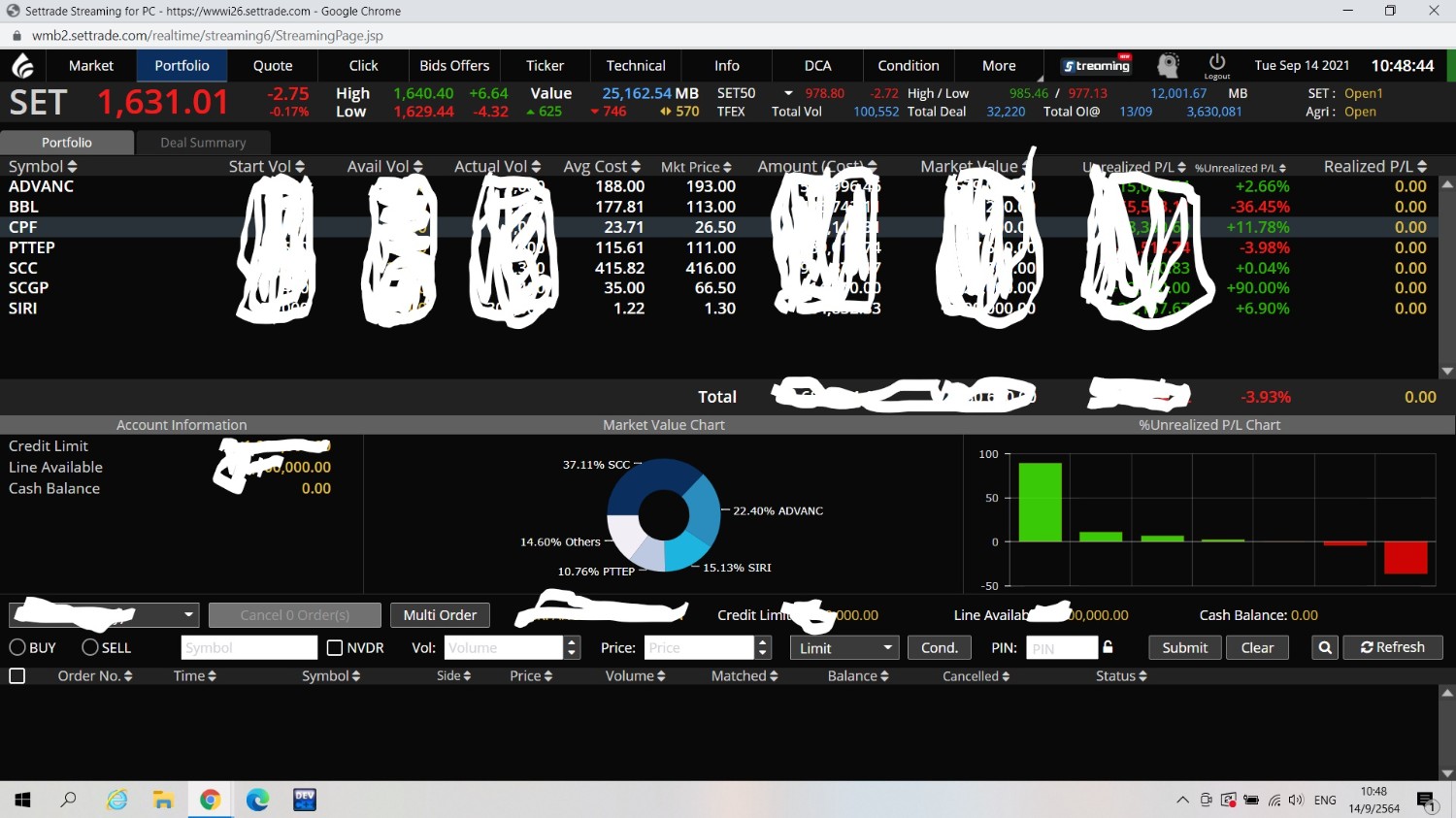Expand the More menu
This screenshot has height=818, width=1456.
click(999, 65)
